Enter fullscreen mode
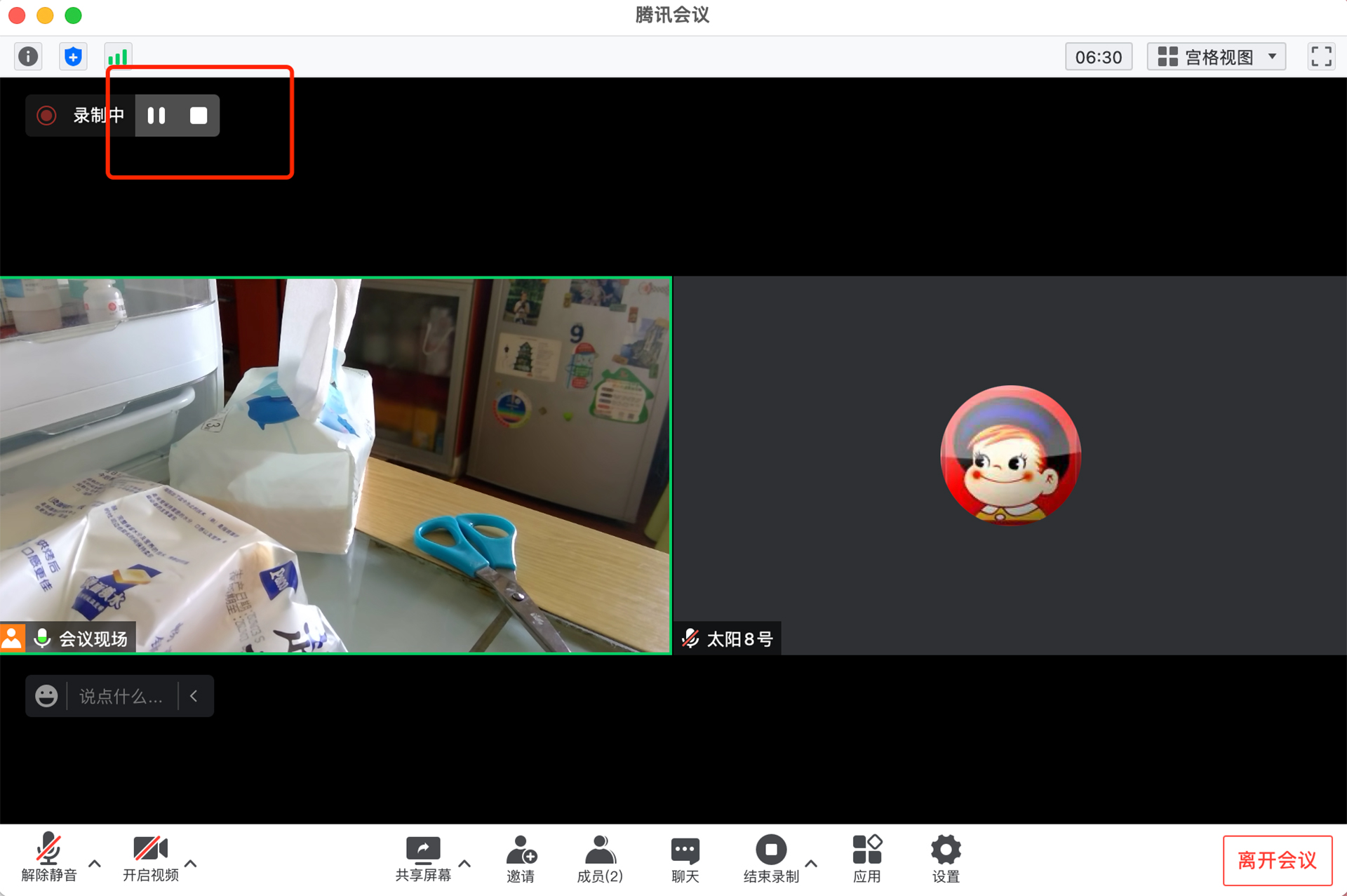 click(x=1321, y=56)
